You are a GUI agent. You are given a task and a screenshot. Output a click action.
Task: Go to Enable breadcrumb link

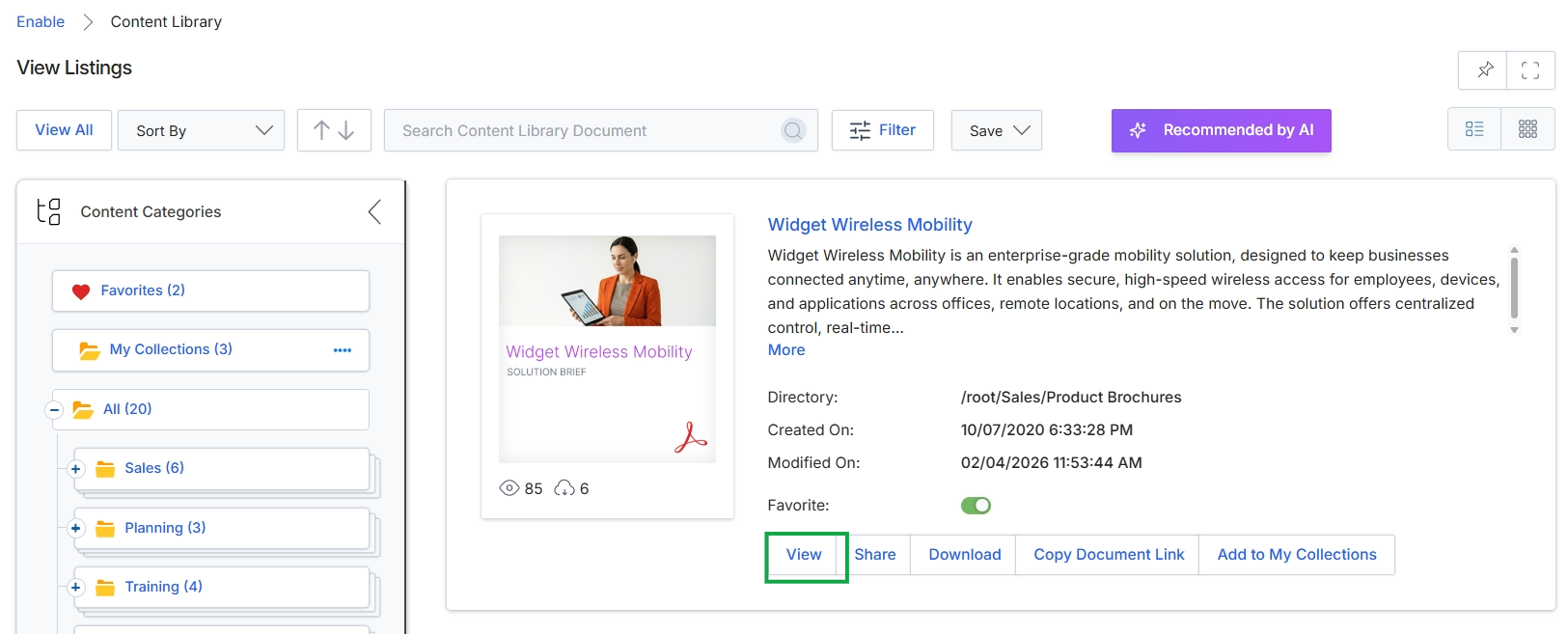41,21
